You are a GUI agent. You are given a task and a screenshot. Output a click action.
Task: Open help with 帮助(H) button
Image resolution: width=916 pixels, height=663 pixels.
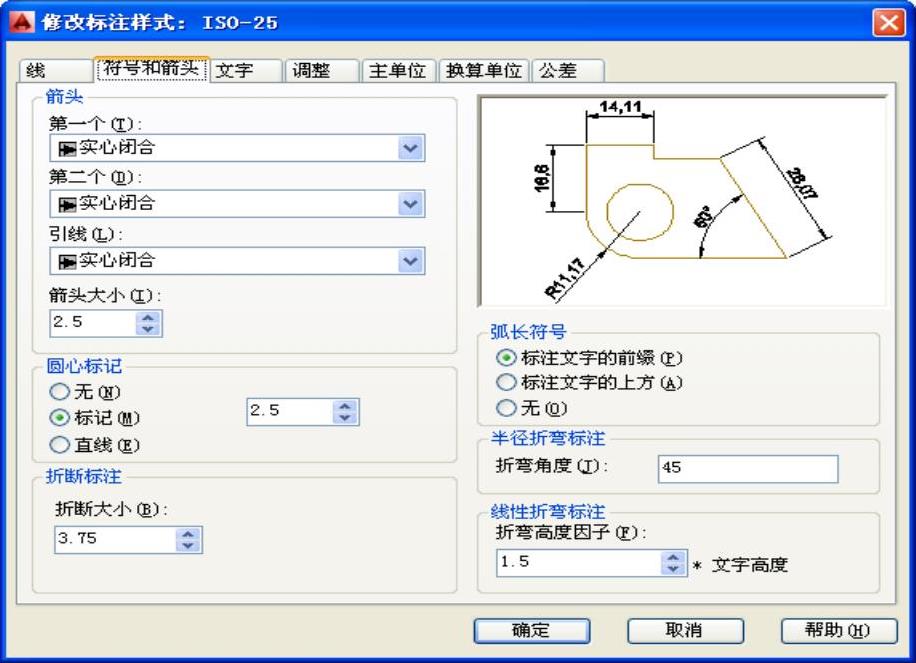pyautogui.click(x=839, y=631)
